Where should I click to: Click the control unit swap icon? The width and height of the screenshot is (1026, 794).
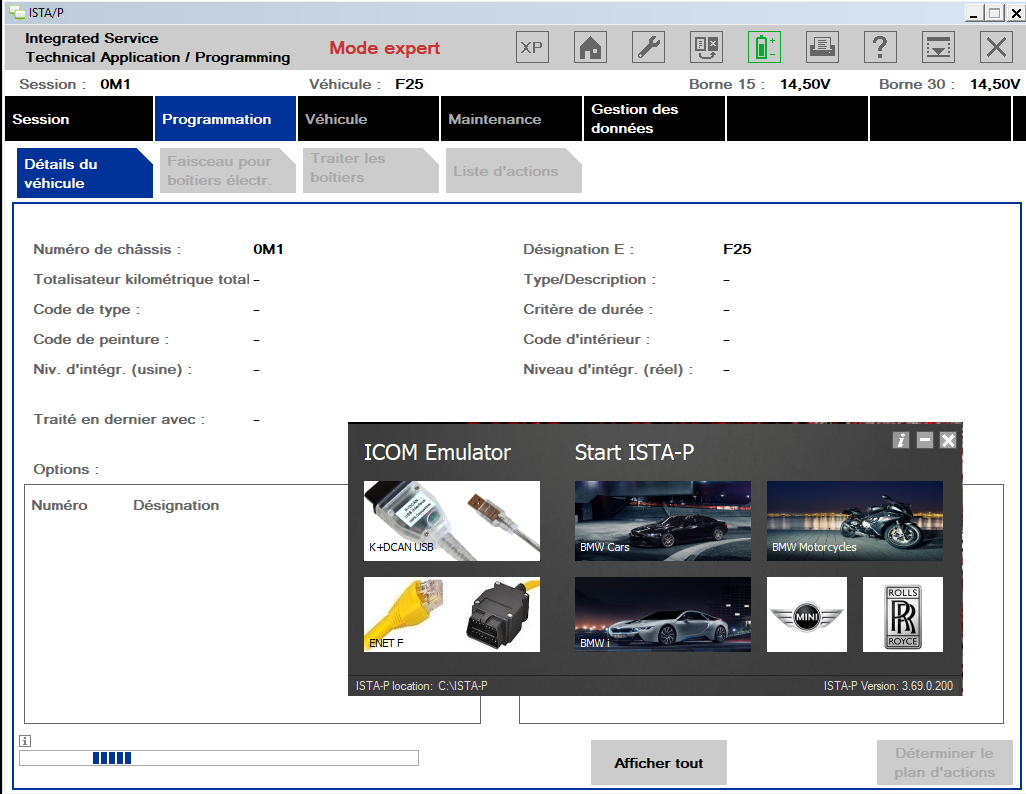pos(706,48)
